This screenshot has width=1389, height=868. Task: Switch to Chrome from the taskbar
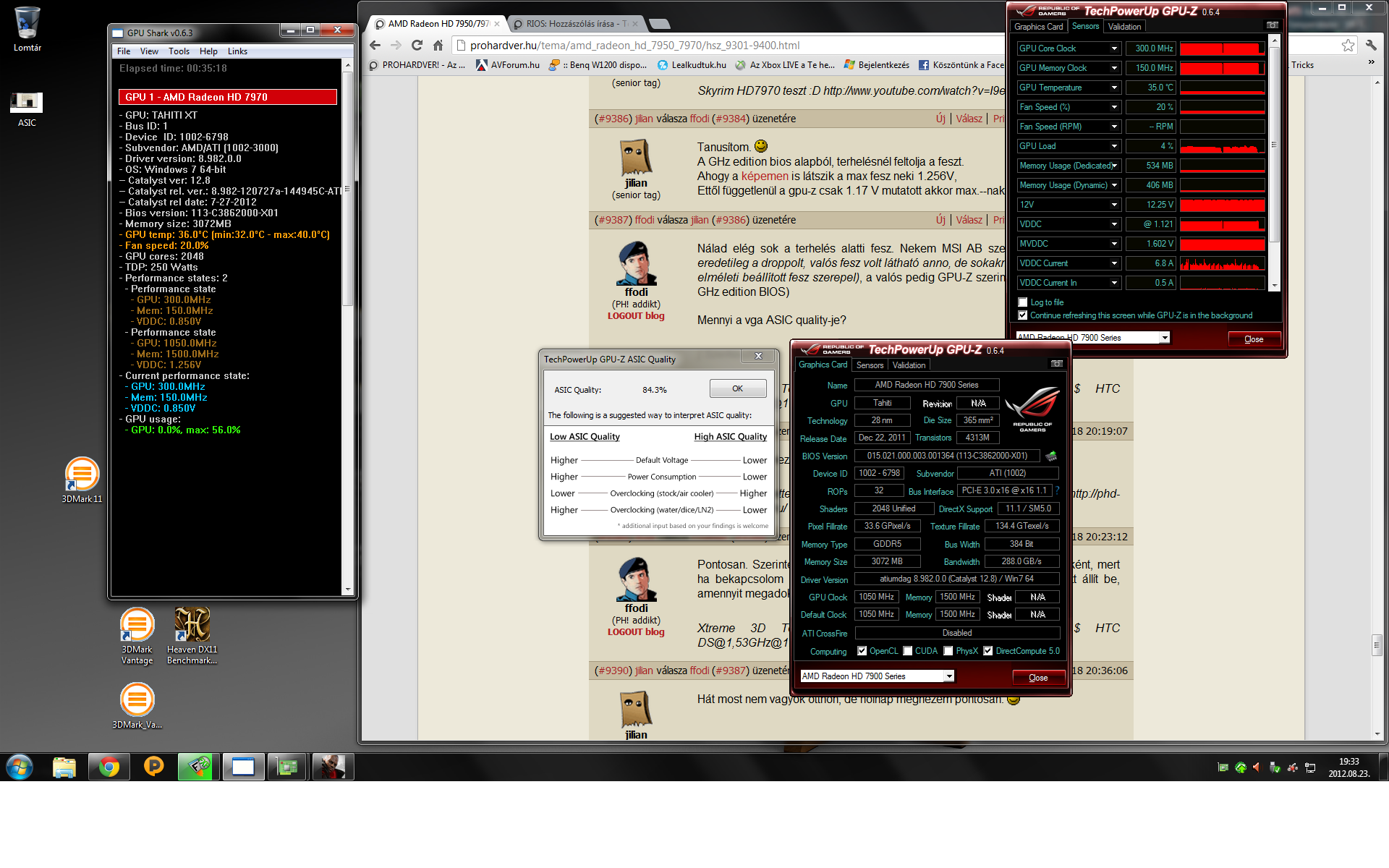coord(109,767)
